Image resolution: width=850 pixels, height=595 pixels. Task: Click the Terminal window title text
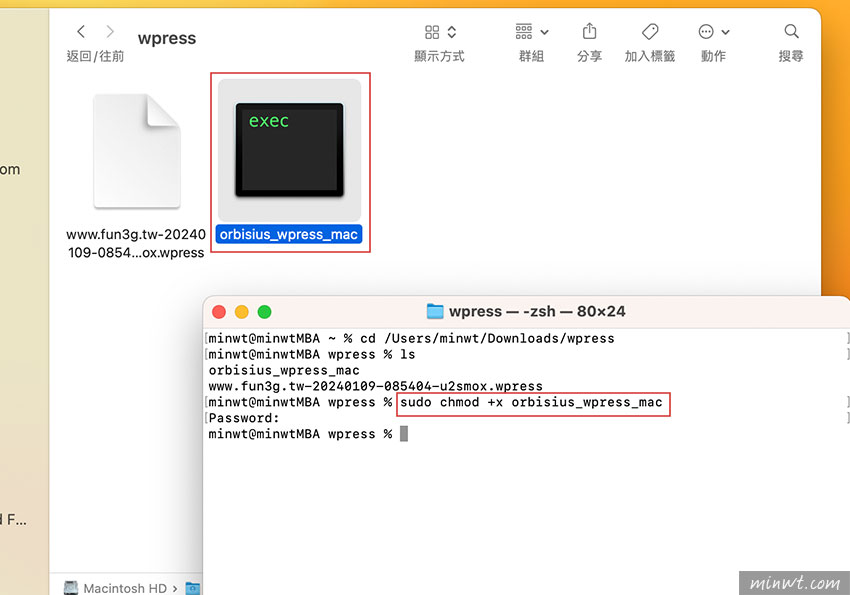pos(537,312)
